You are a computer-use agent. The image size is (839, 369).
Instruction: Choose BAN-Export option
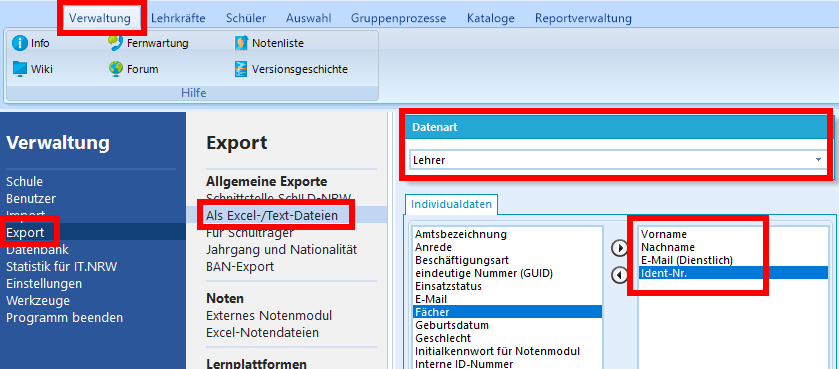(x=240, y=266)
